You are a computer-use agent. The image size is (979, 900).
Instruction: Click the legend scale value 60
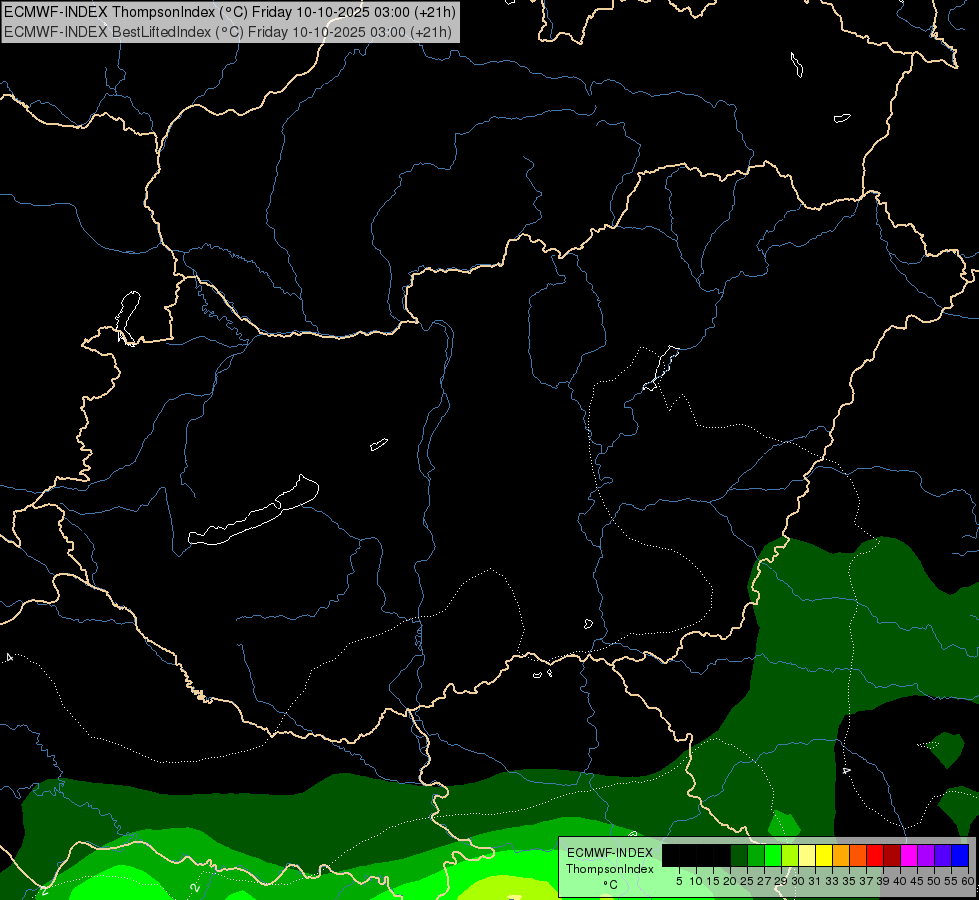click(967, 881)
